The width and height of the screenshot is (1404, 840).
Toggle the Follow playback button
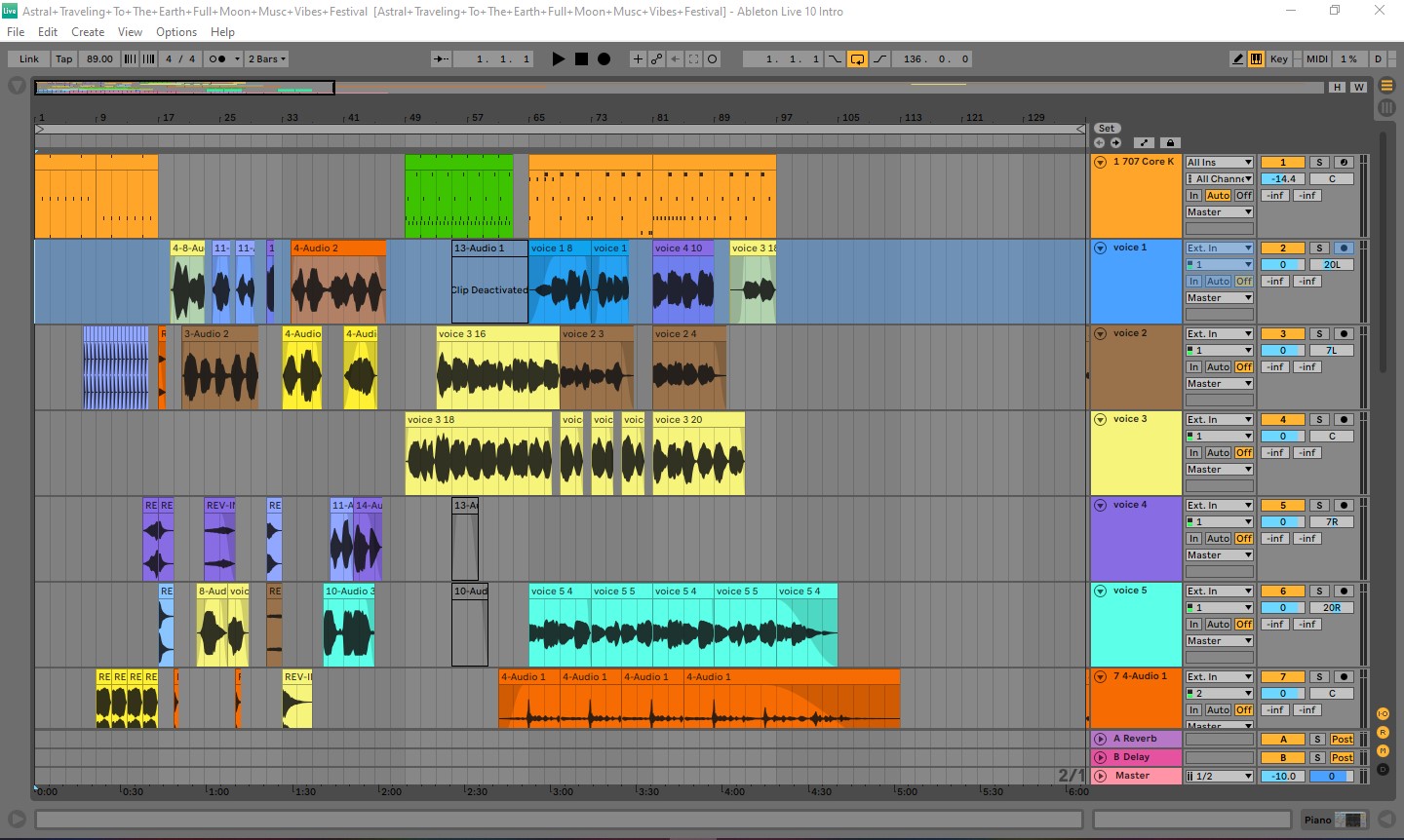coord(442,59)
